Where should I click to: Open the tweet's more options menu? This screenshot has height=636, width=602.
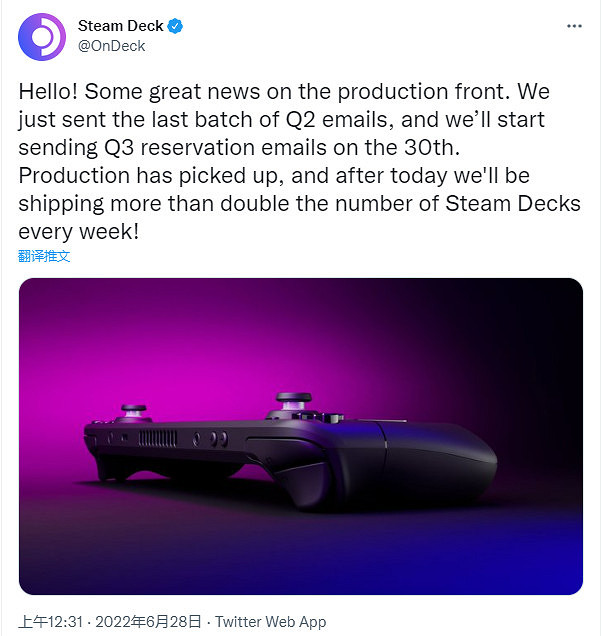click(x=574, y=25)
